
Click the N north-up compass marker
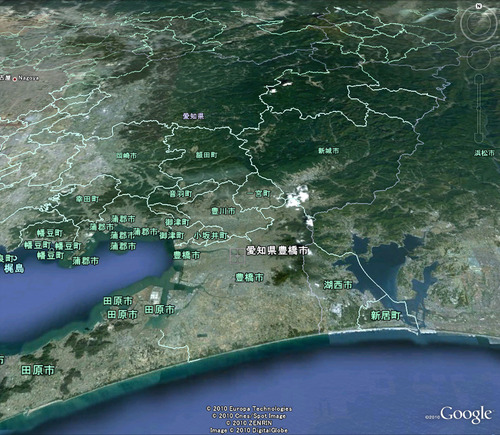479,6
